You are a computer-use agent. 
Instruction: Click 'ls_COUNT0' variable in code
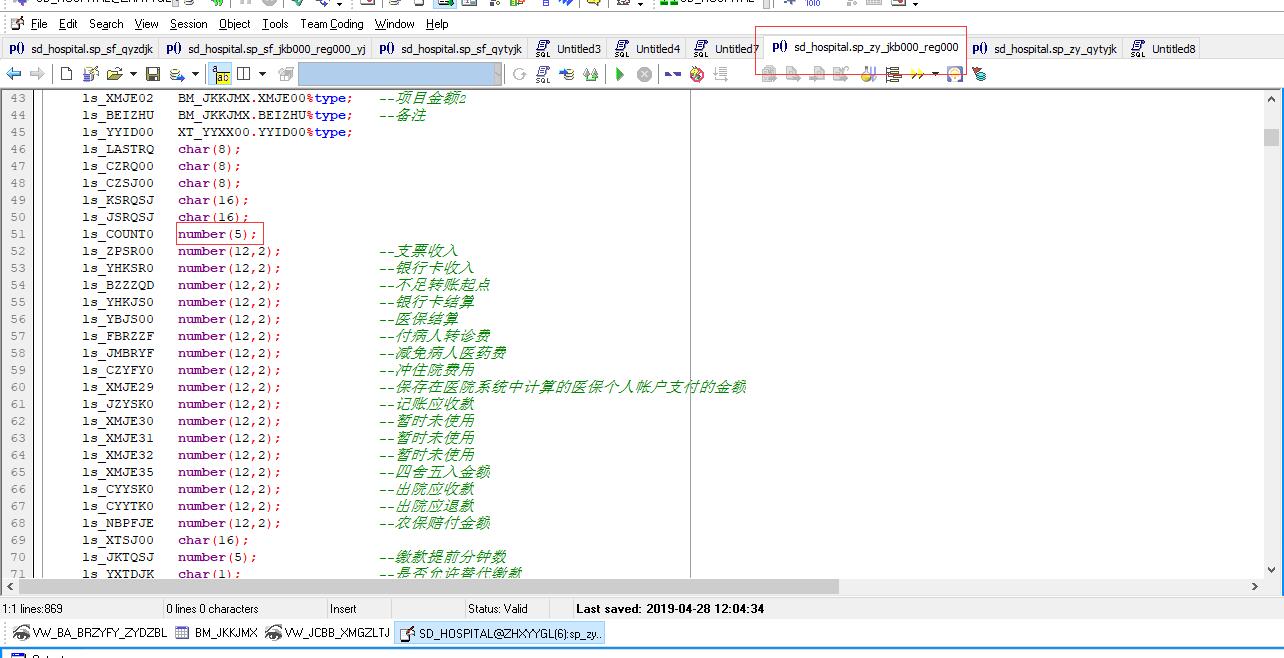pyautogui.click(x=118, y=234)
